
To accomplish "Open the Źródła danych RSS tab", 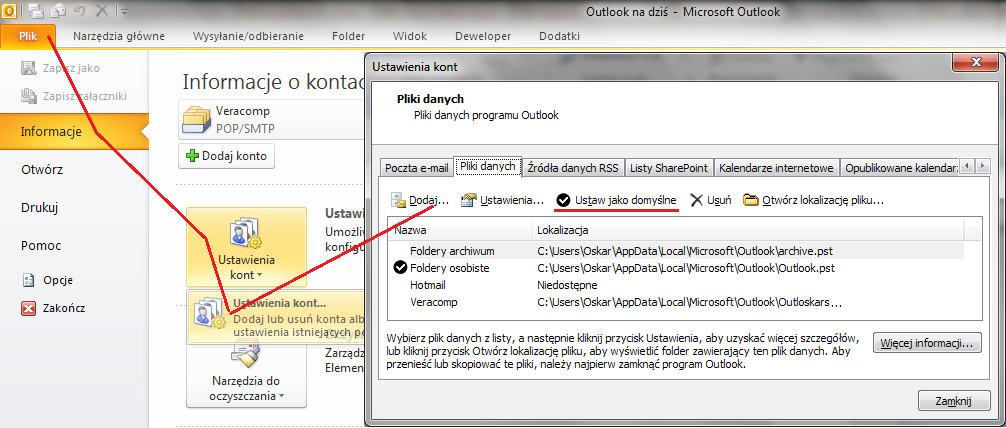I will point(573,168).
